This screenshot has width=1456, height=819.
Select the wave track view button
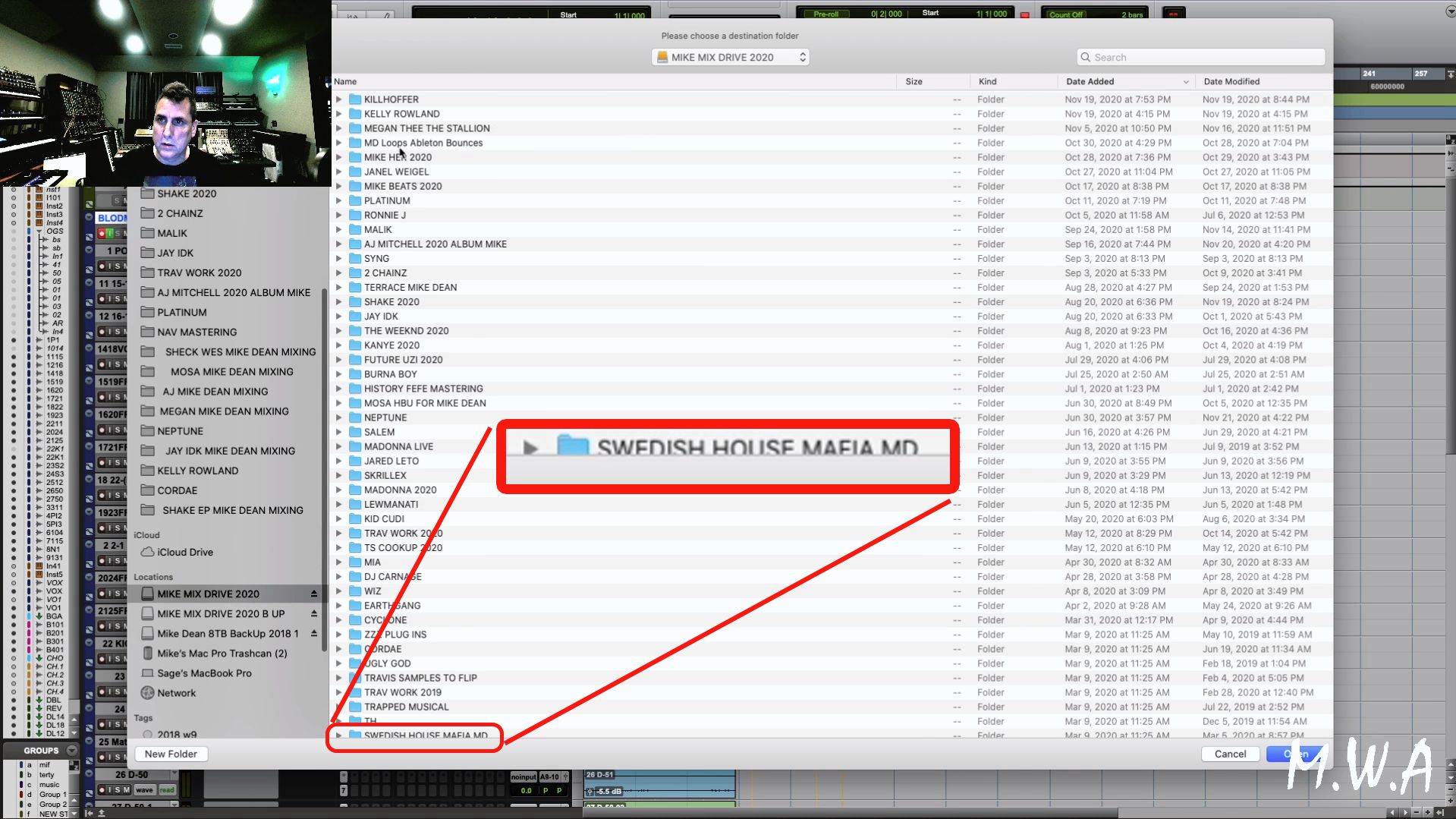pos(145,789)
